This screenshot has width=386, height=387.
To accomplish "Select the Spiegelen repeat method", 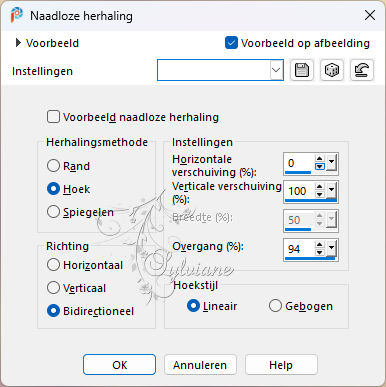I will [53, 212].
